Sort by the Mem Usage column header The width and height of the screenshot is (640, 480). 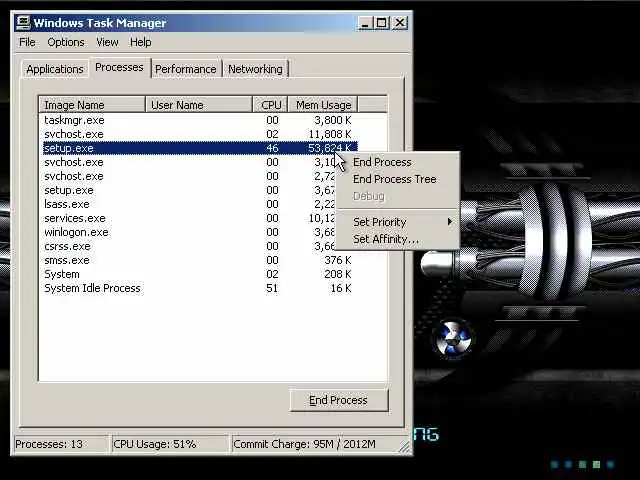click(x=323, y=104)
